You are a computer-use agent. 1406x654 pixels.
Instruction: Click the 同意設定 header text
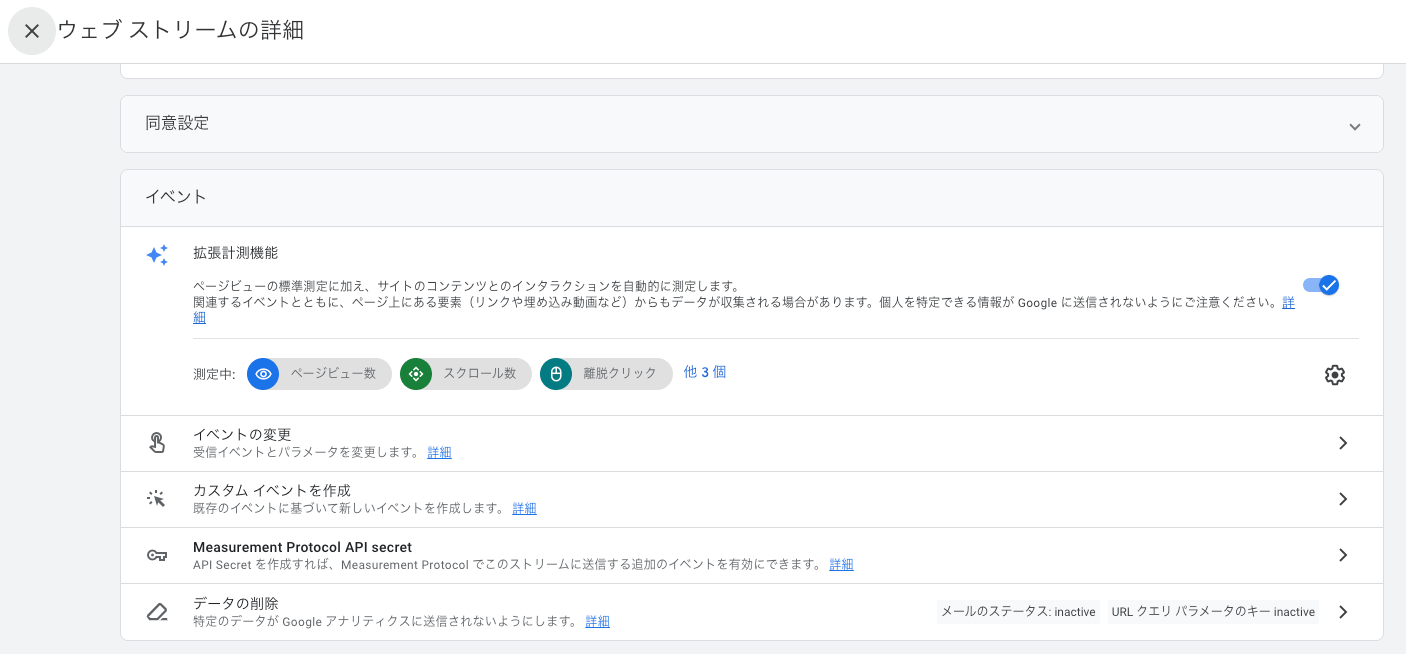(x=177, y=124)
